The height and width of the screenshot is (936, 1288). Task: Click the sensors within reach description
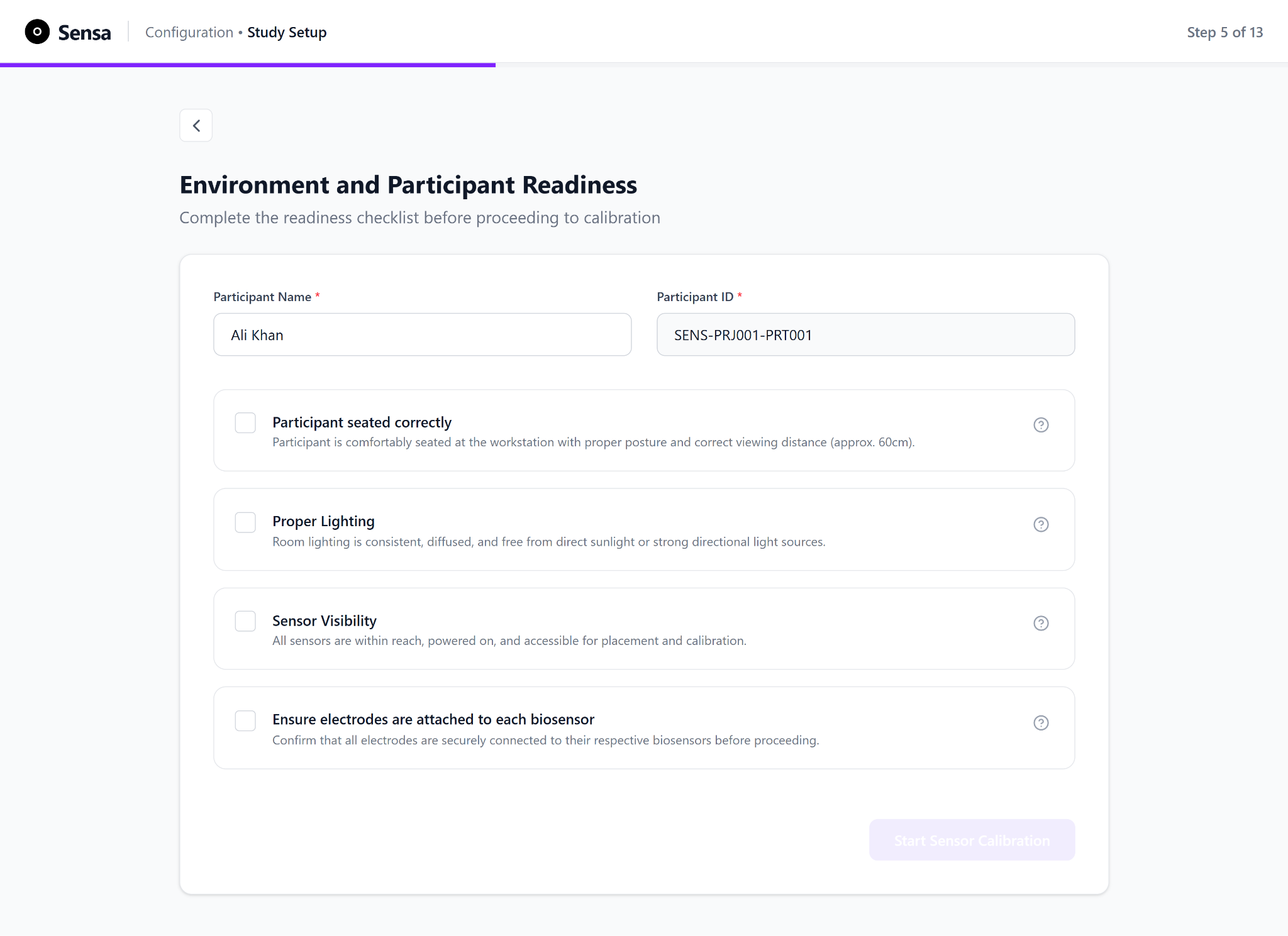[x=509, y=641]
